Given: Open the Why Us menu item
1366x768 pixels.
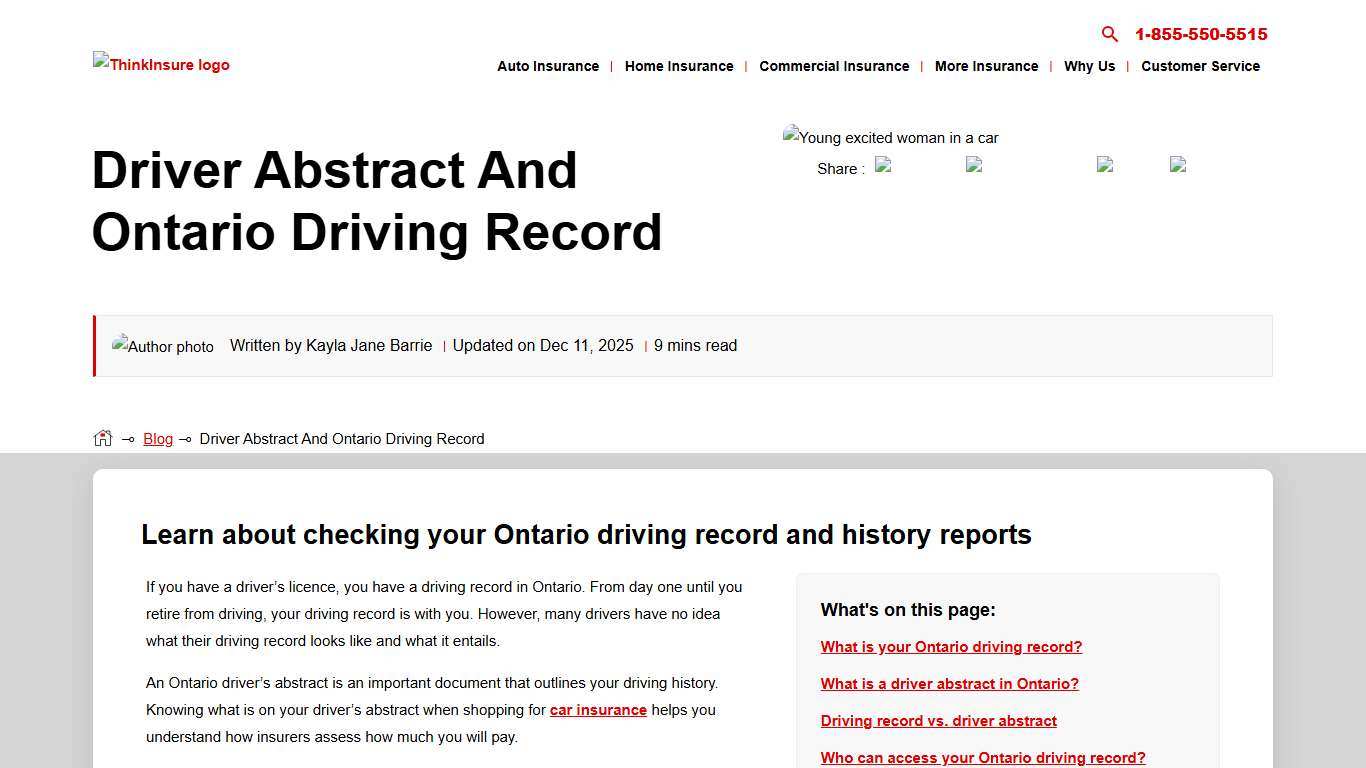Looking at the screenshot, I should click(x=1089, y=66).
